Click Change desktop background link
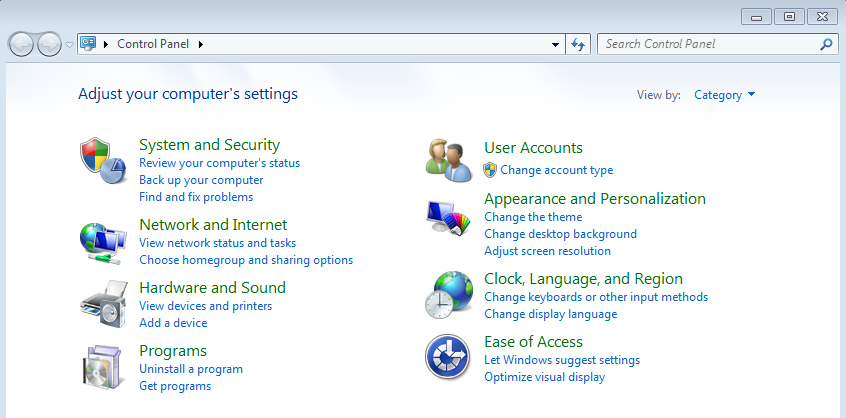 (561, 234)
